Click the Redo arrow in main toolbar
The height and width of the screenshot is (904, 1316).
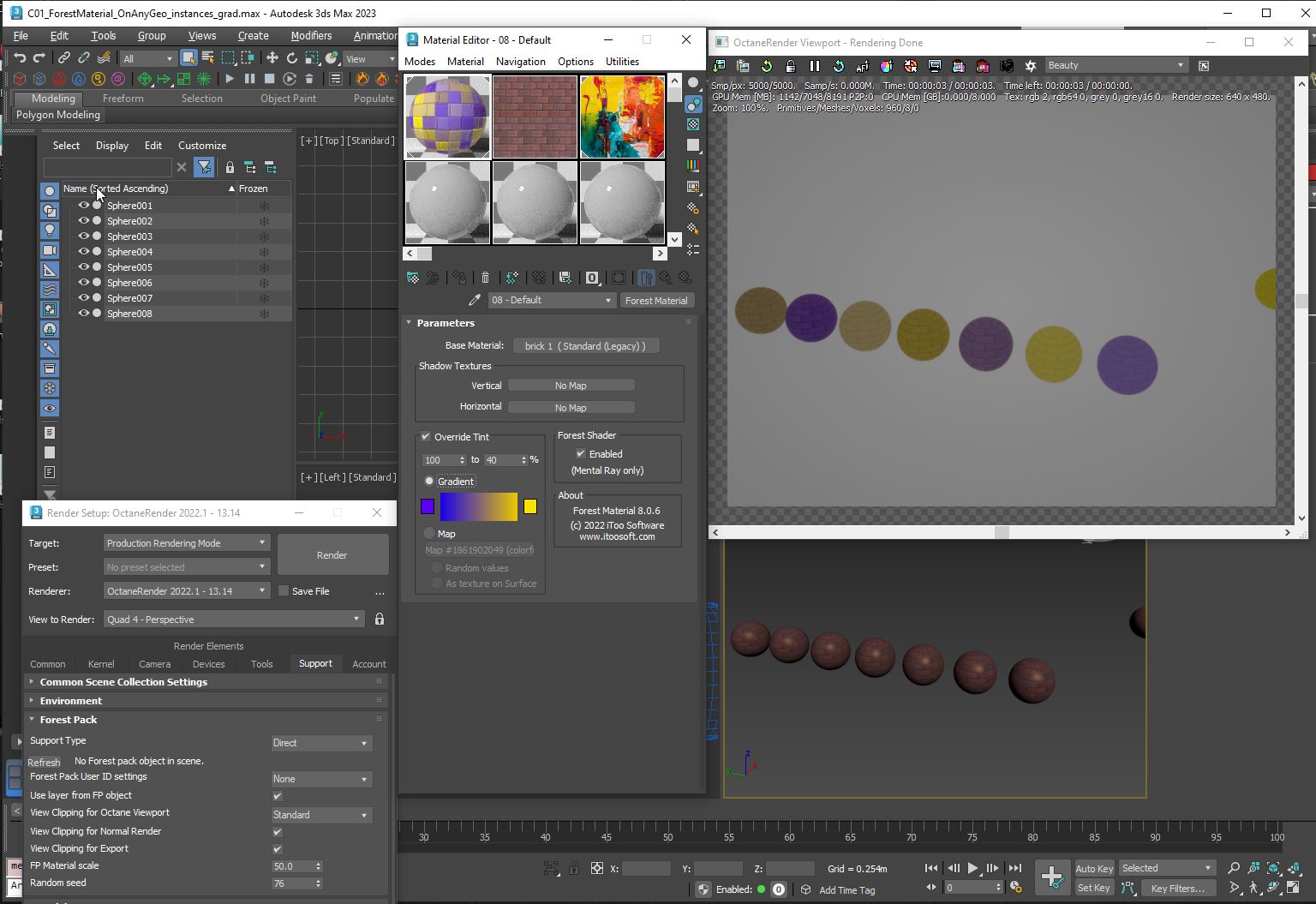click(x=39, y=58)
